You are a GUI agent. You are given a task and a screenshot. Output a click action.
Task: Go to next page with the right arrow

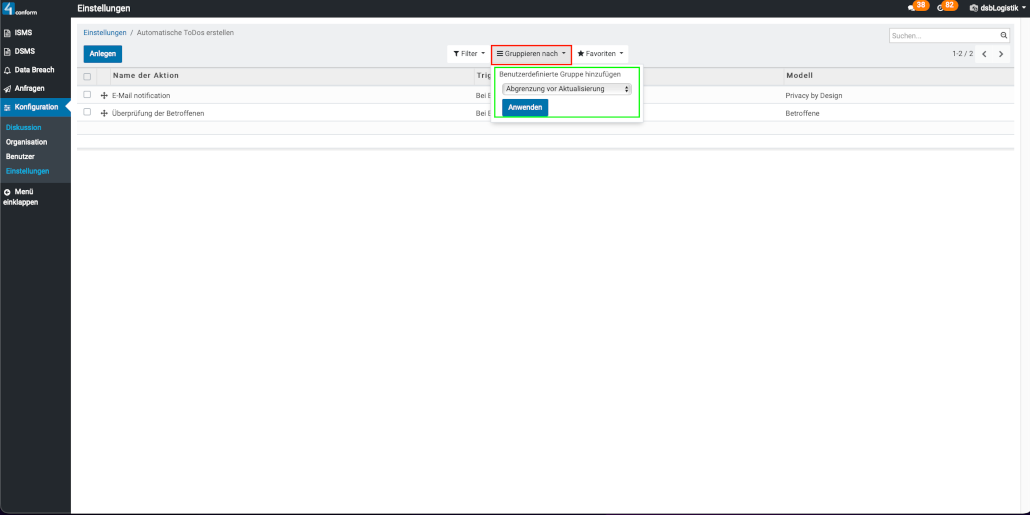pyautogui.click(x=1001, y=54)
